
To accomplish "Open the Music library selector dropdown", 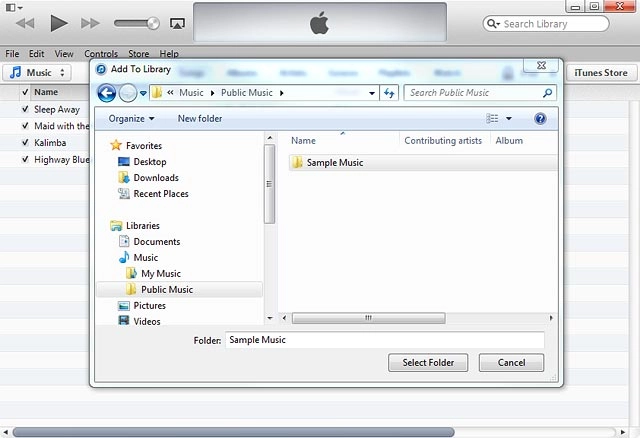I will click(37, 73).
